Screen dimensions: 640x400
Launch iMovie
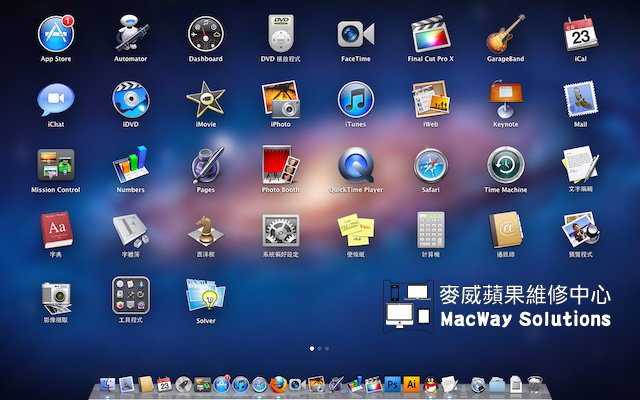(x=206, y=100)
